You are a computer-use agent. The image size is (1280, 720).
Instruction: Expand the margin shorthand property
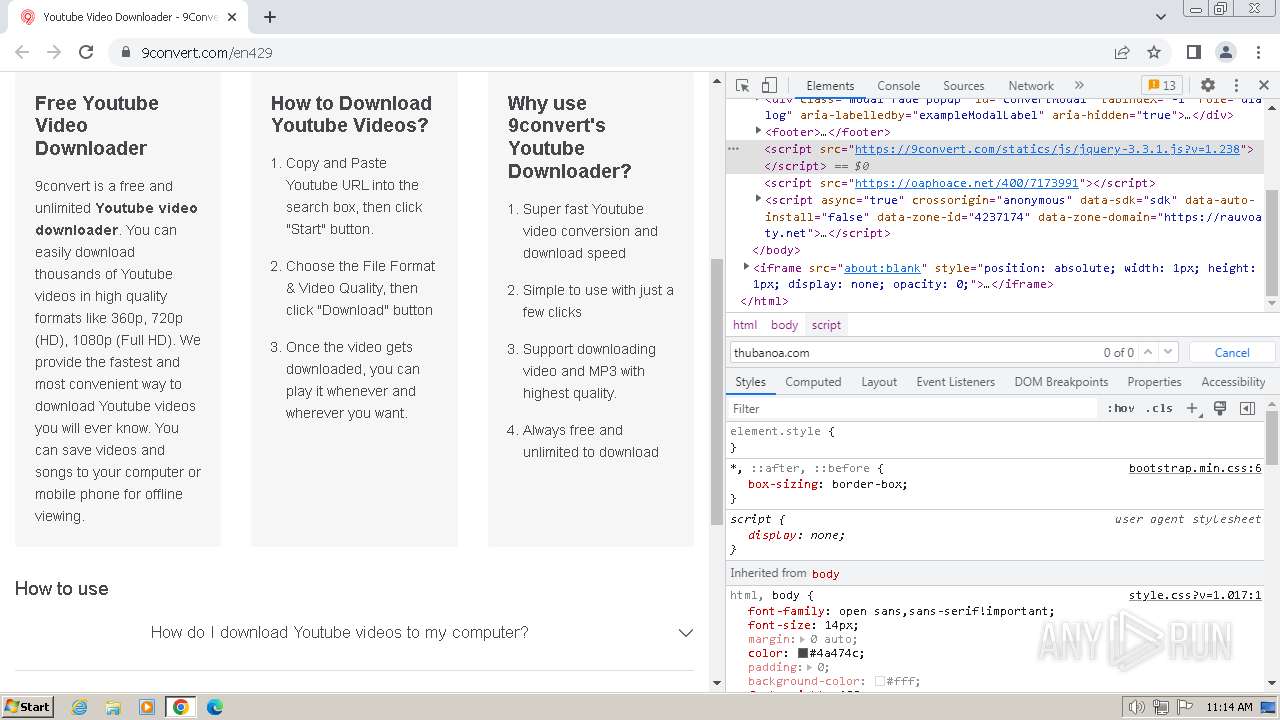[803, 639]
